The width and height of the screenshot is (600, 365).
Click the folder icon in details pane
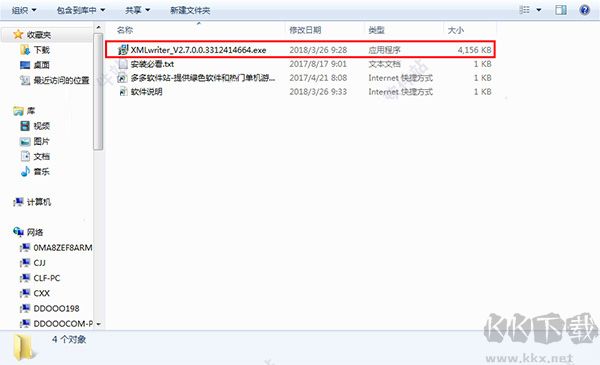24,347
